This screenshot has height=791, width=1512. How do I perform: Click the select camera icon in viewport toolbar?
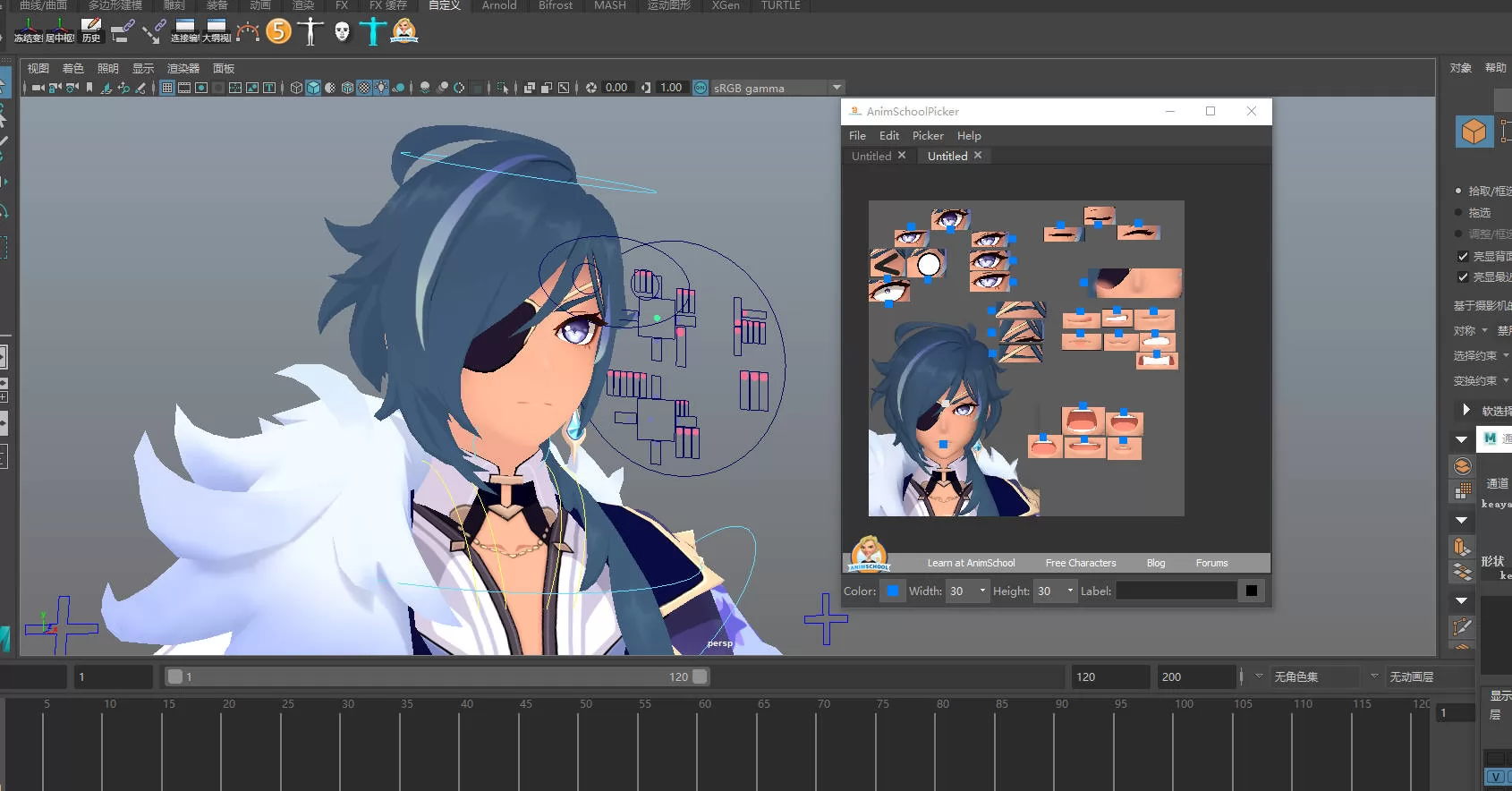click(38, 88)
